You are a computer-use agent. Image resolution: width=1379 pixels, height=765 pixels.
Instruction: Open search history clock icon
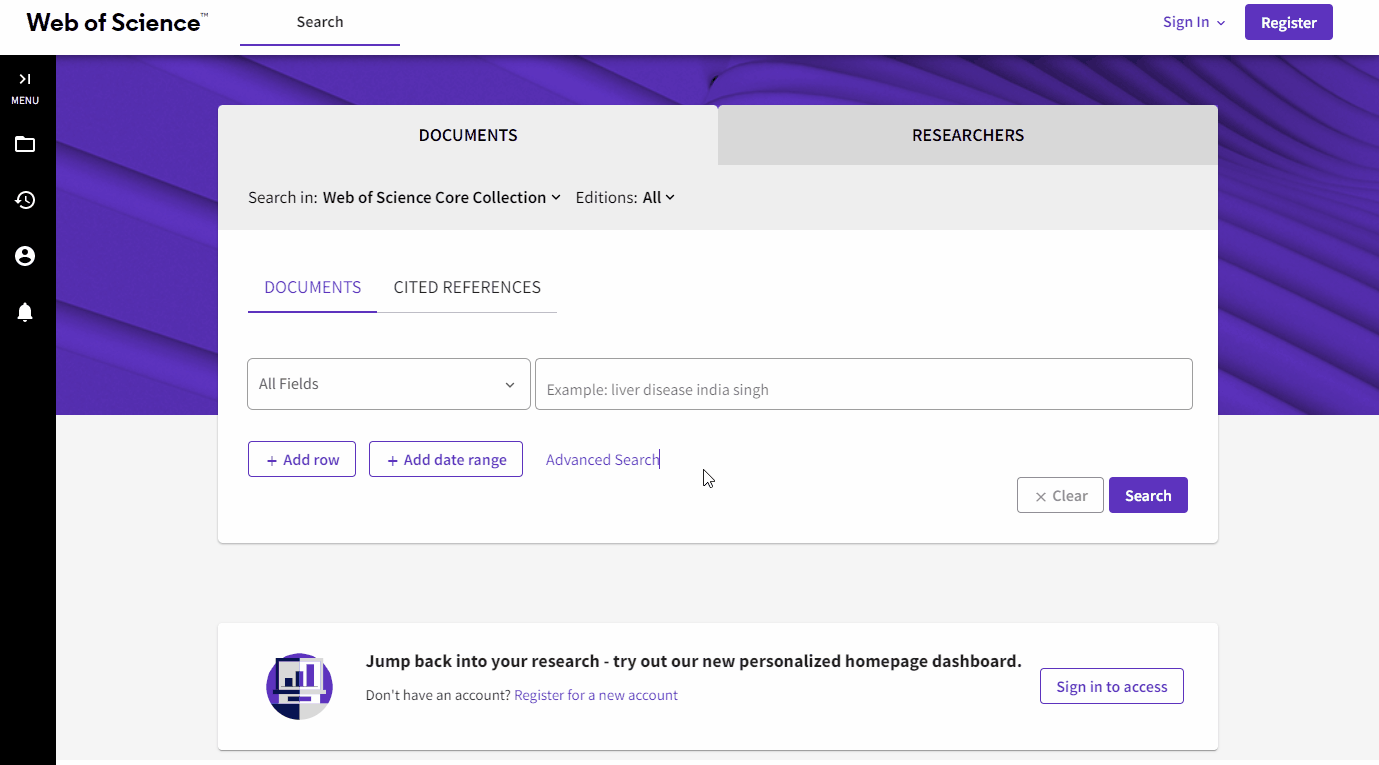(x=25, y=200)
